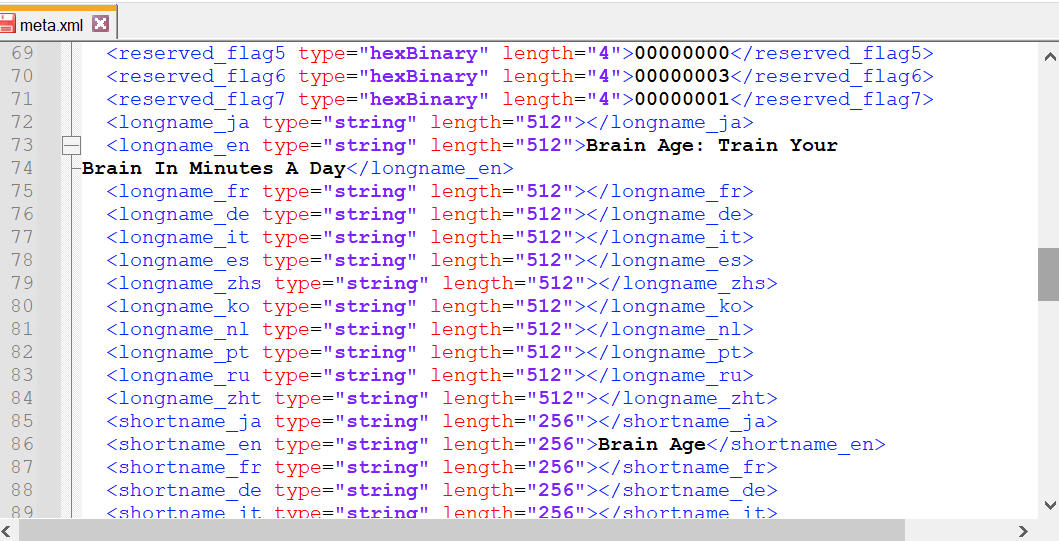Click text "Brain Age: Train Your"
This screenshot has width=1059, height=541.
[x=712, y=145]
